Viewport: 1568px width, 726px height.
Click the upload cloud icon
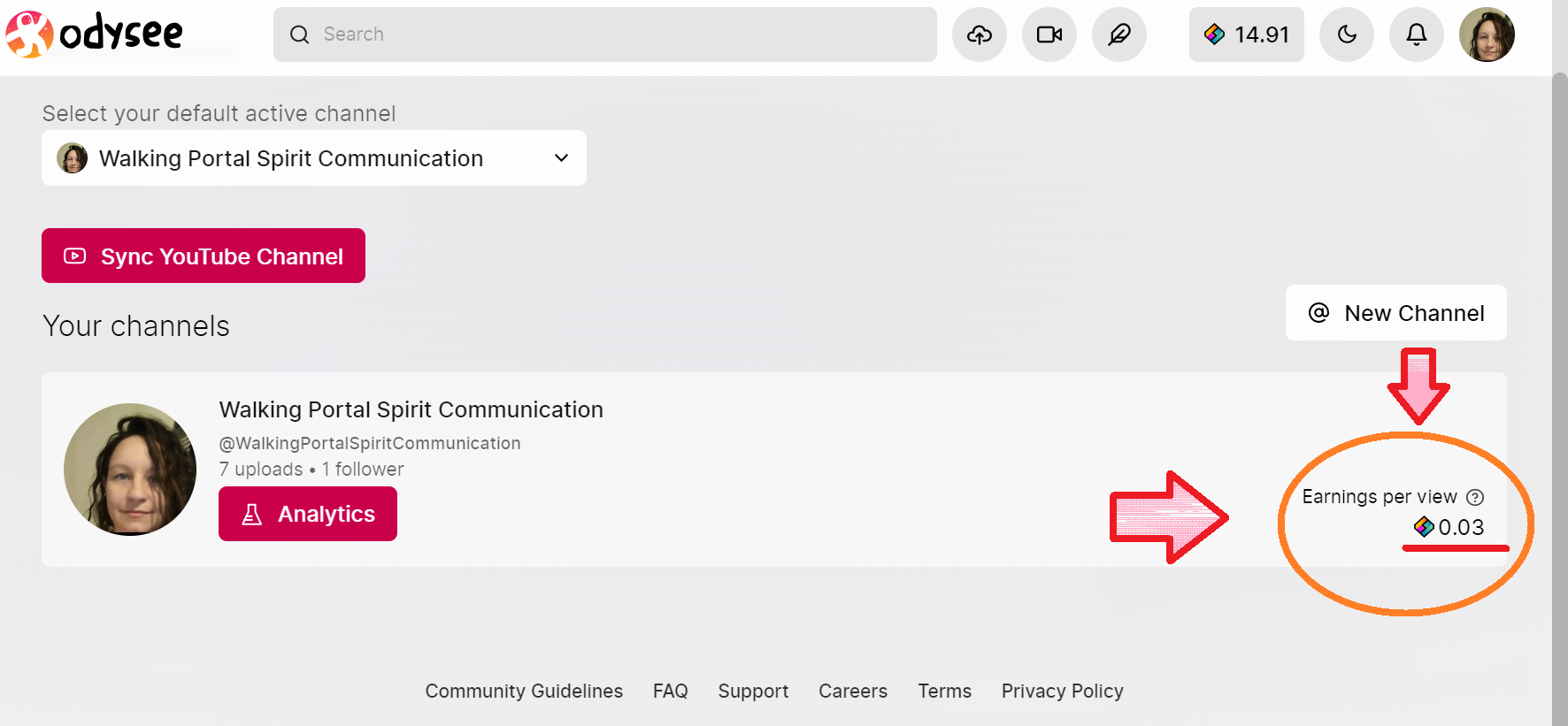(980, 34)
